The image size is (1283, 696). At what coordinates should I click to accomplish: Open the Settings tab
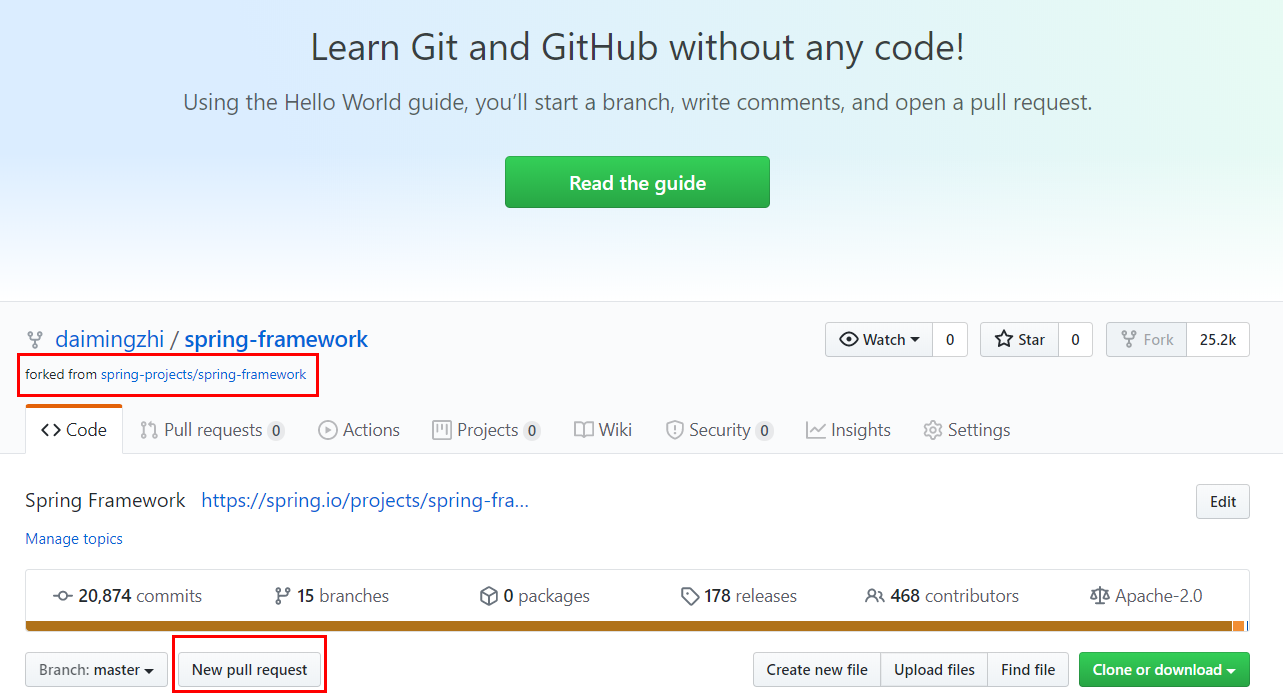(x=966, y=430)
